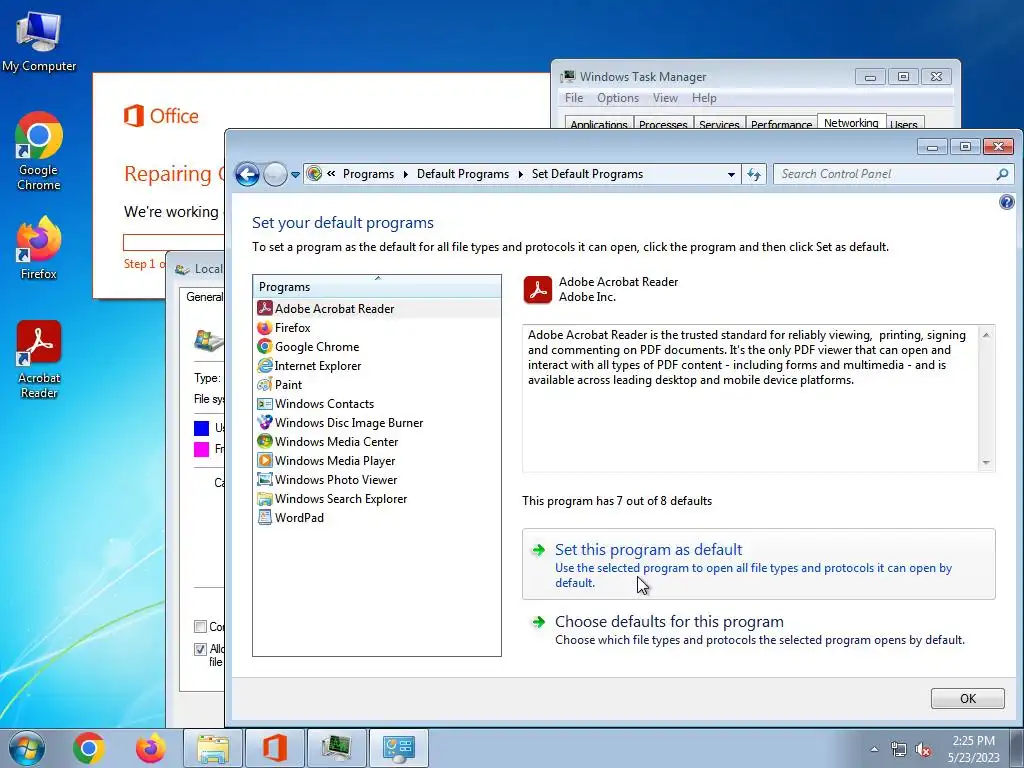Open Windows Explorer taskbar button
The image size is (1024, 768).
coord(213,748)
